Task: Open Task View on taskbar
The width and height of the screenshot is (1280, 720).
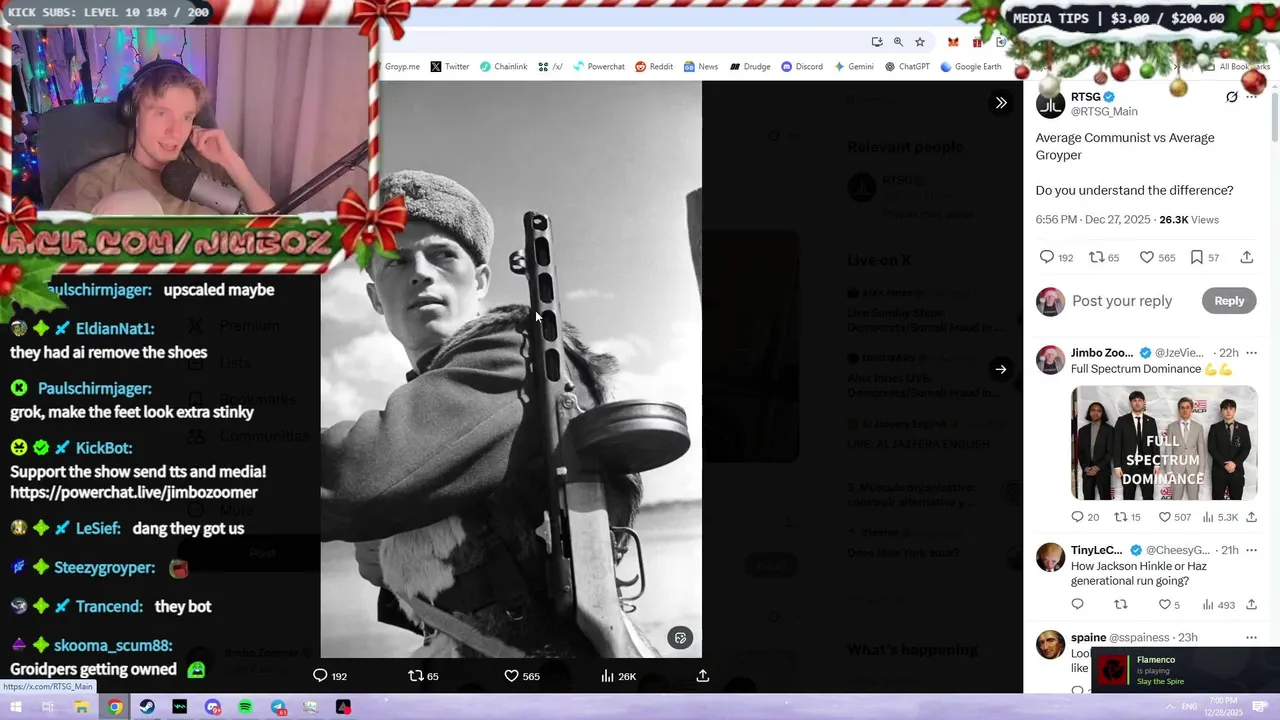Action: point(47,707)
